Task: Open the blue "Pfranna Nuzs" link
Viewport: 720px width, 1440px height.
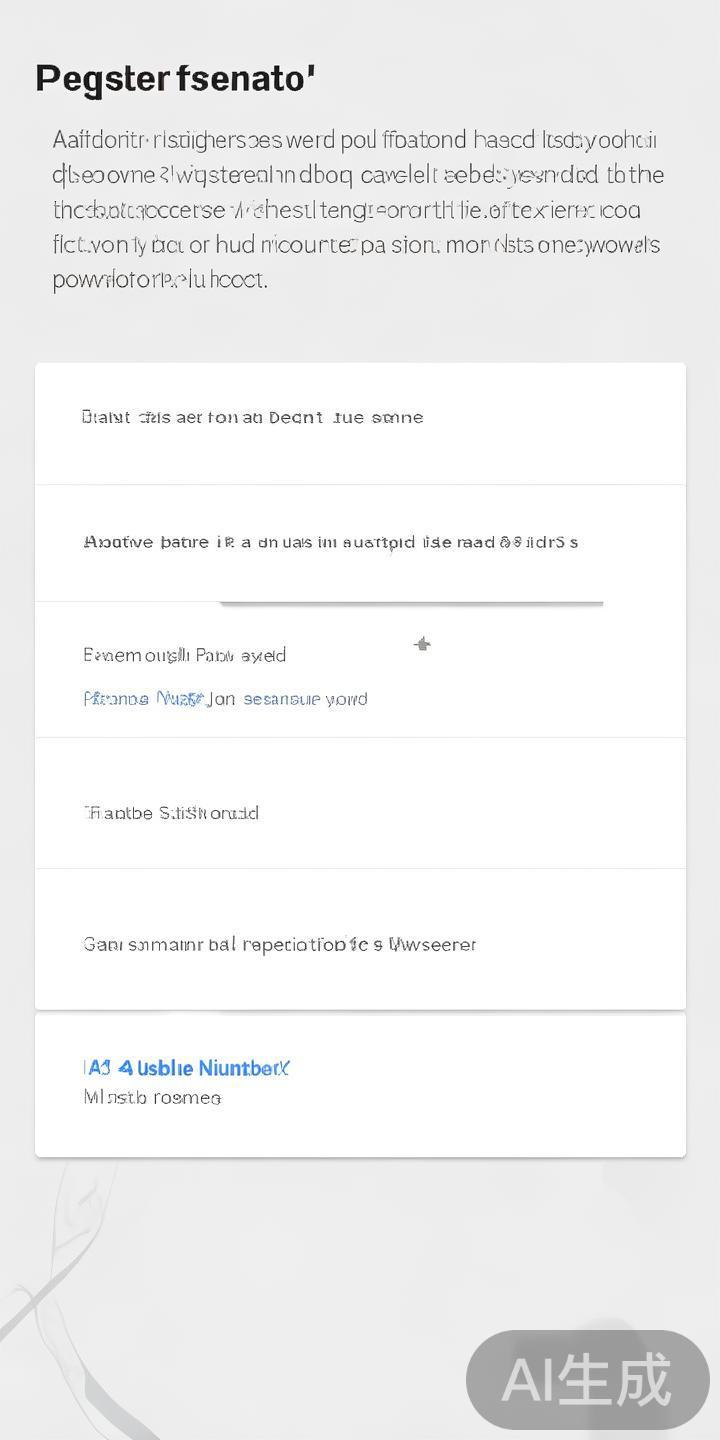Action: 143,699
